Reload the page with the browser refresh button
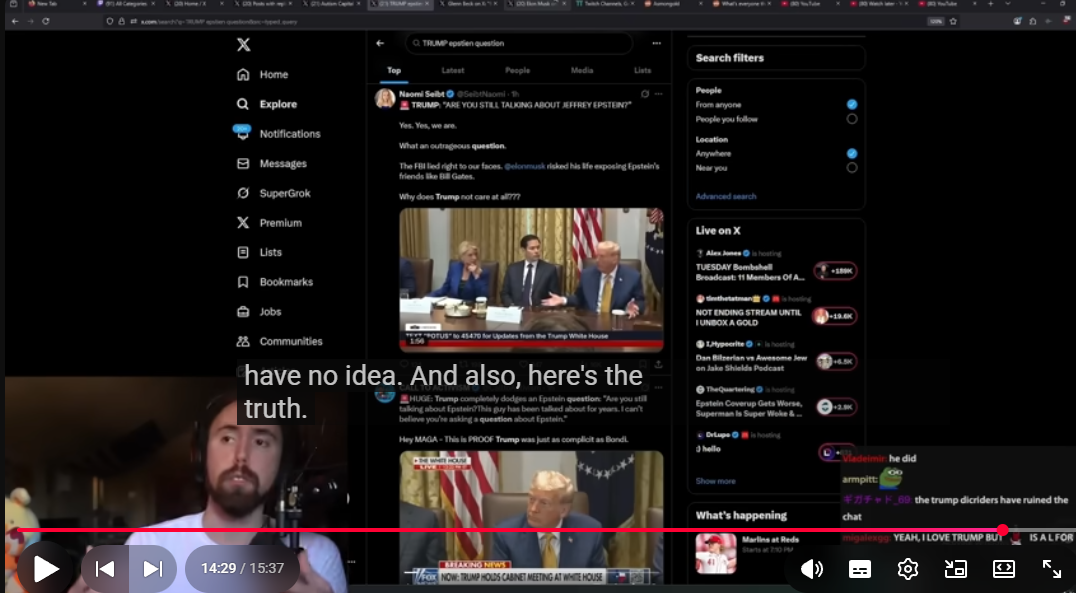Screen dimensions: 1076x593 [x=45, y=21]
